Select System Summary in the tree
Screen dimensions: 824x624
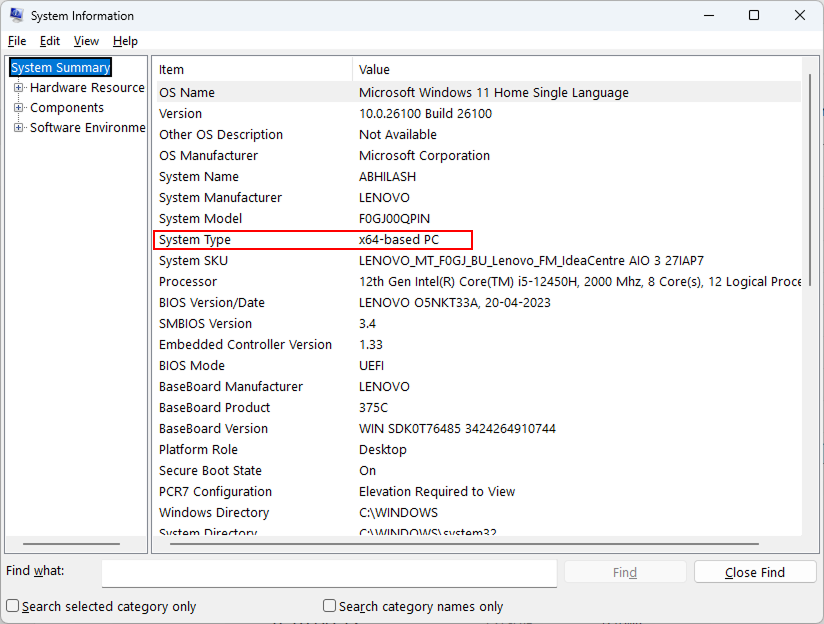coord(60,67)
